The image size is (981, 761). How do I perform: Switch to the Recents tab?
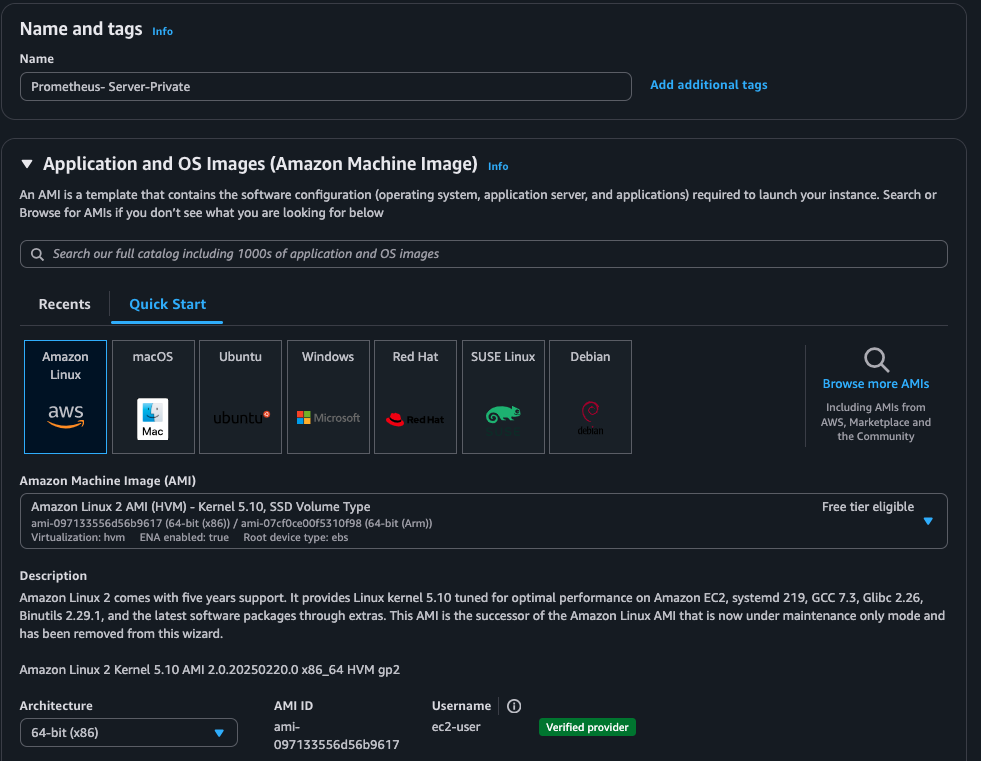pos(64,303)
